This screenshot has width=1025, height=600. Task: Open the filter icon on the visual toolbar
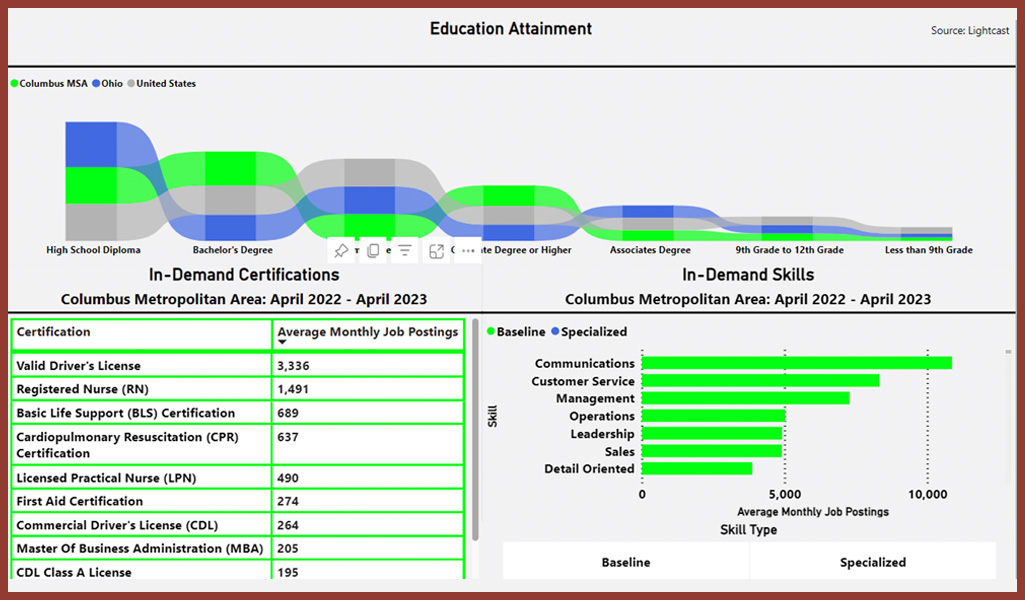(x=405, y=250)
